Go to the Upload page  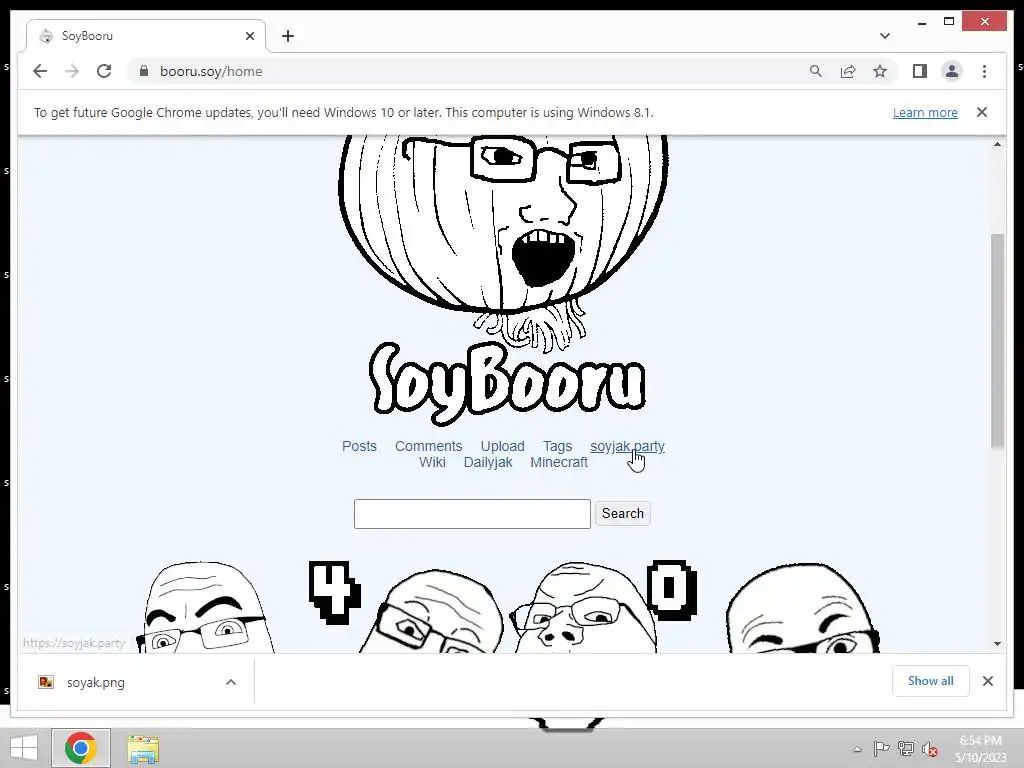[502, 446]
